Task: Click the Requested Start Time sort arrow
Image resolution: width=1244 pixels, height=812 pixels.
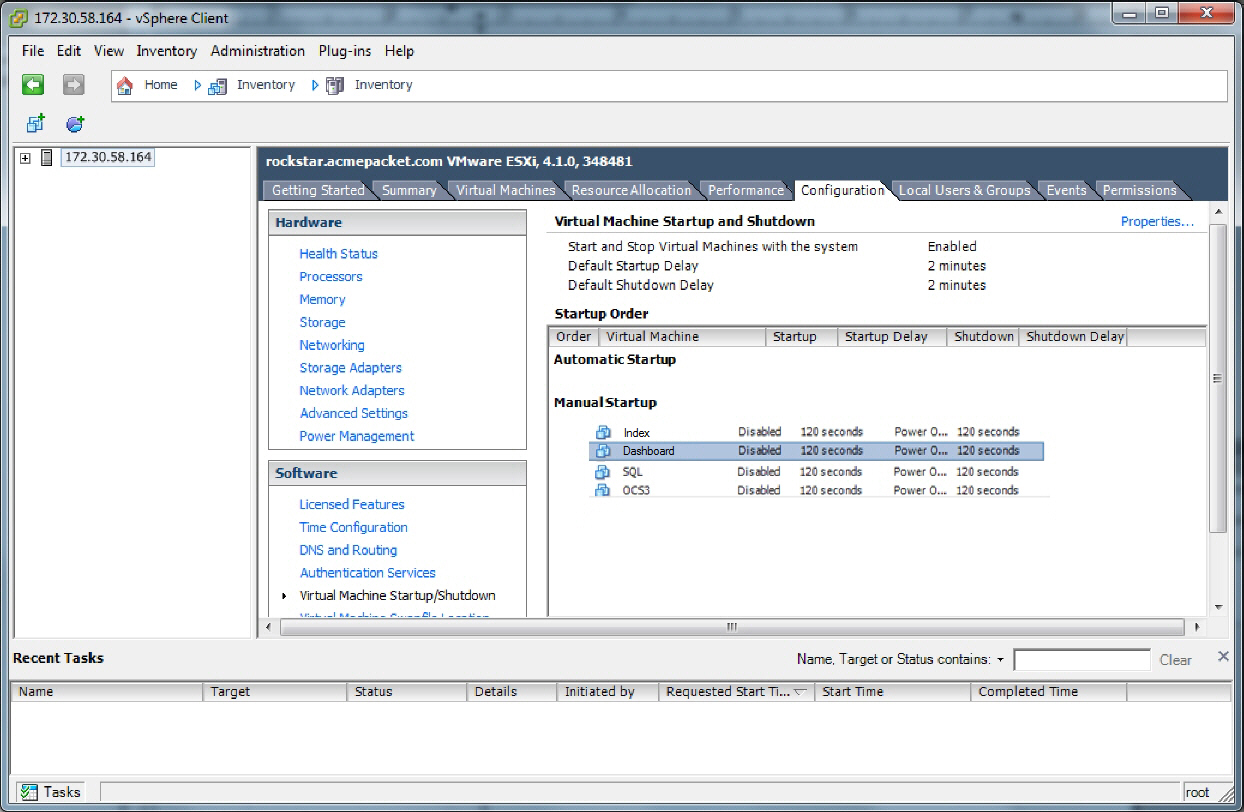Action: tap(800, 692)
